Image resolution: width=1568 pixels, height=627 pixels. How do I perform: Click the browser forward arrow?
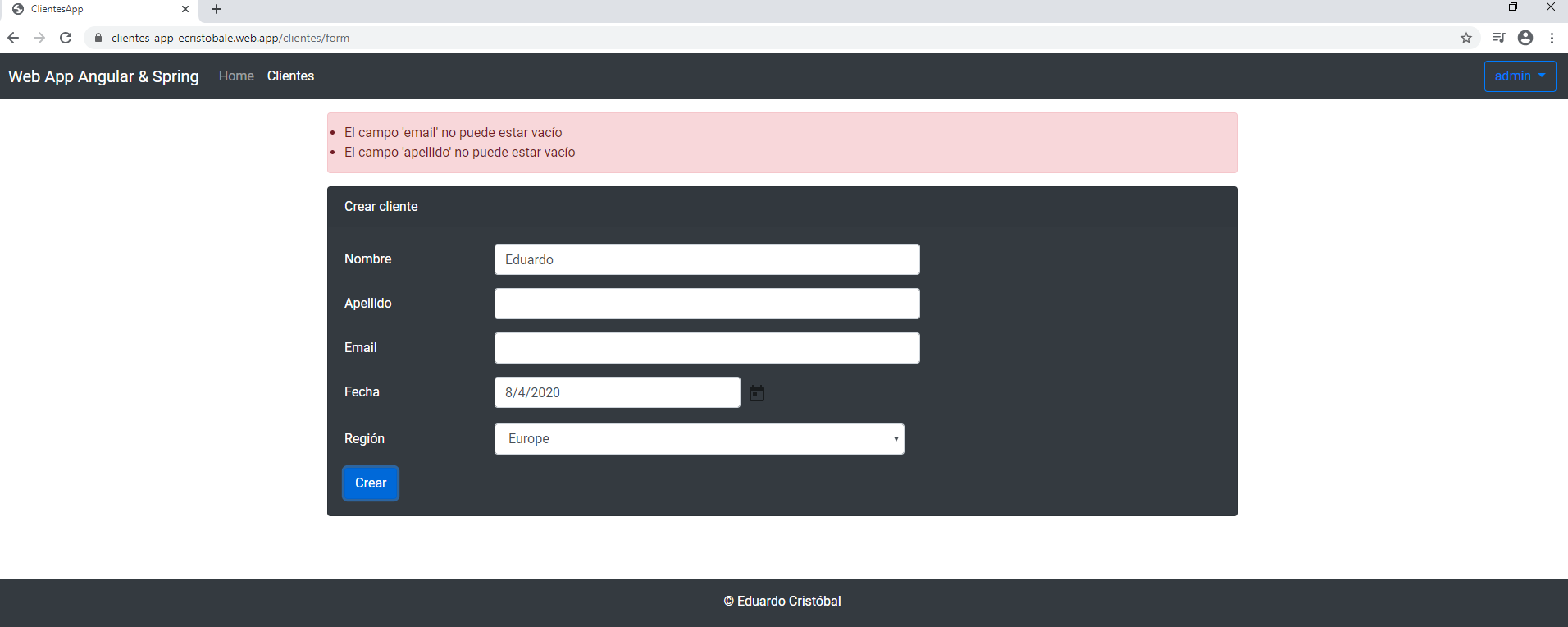click(x=39, y=38)
